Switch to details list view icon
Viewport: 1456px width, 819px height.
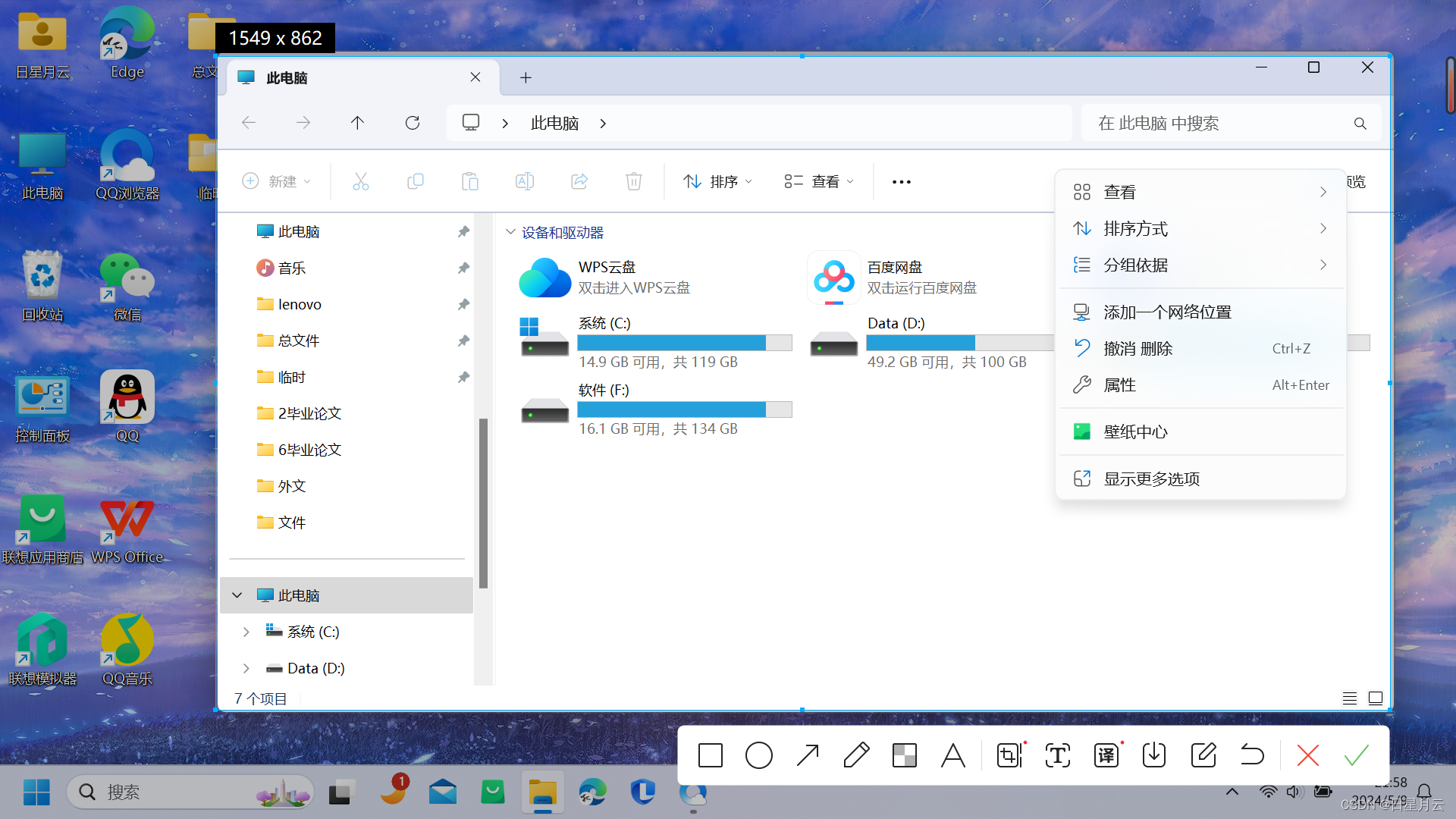[x=1350, y=698]
